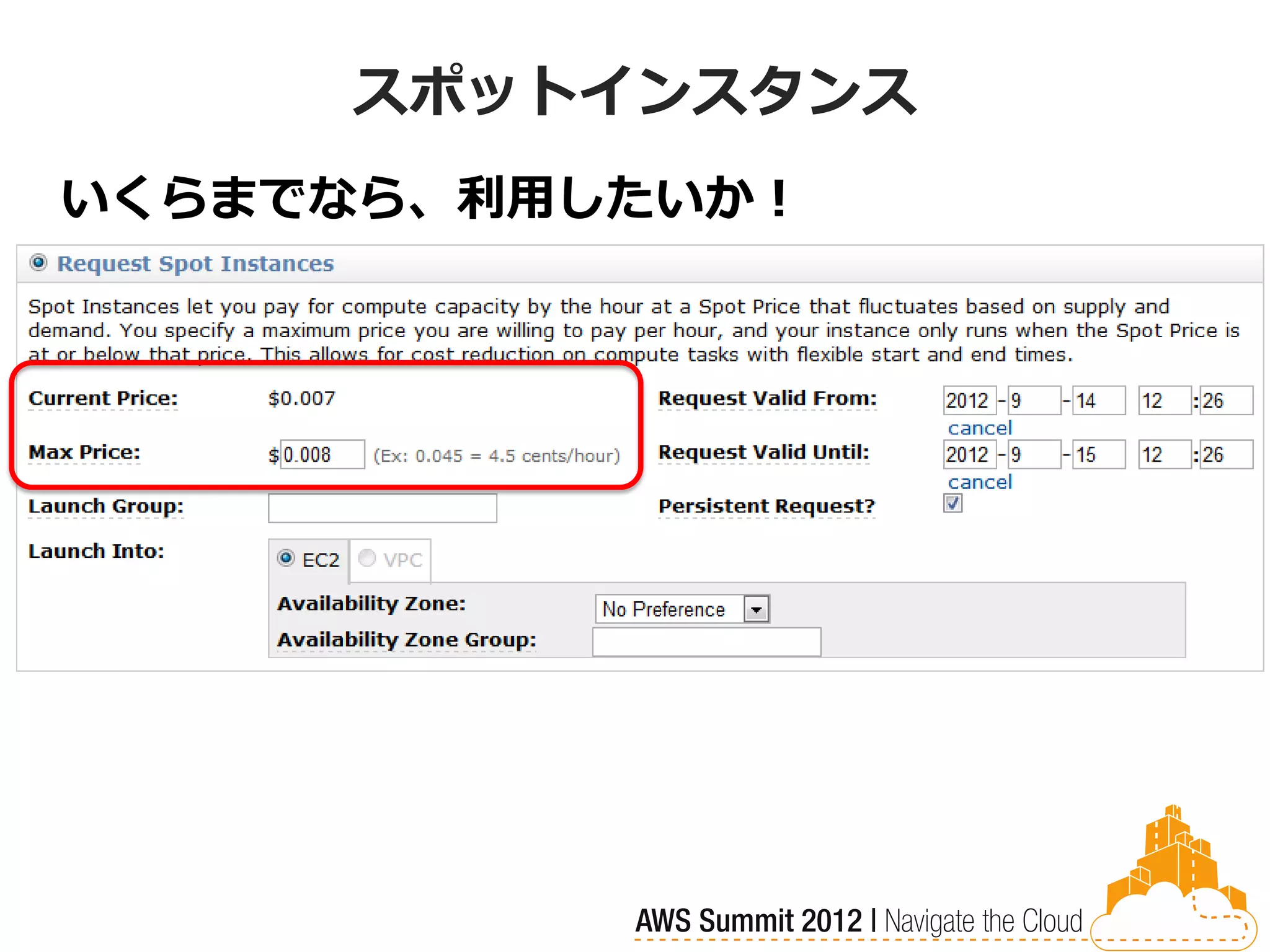Viewport: 1270px width, 952px height.
Task: Click the Launch Group input field
Action: coord(383,508)
